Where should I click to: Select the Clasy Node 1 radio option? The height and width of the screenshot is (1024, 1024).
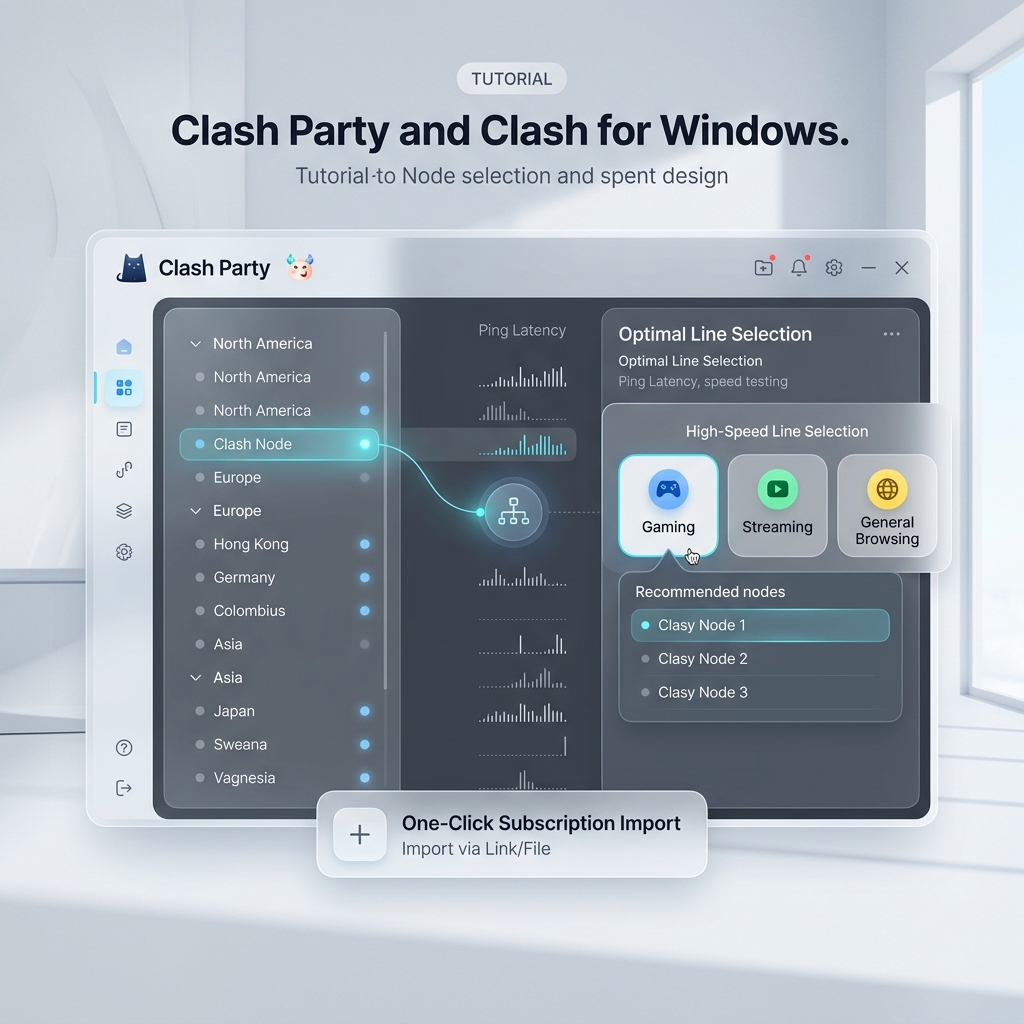(x=645, y=625)
